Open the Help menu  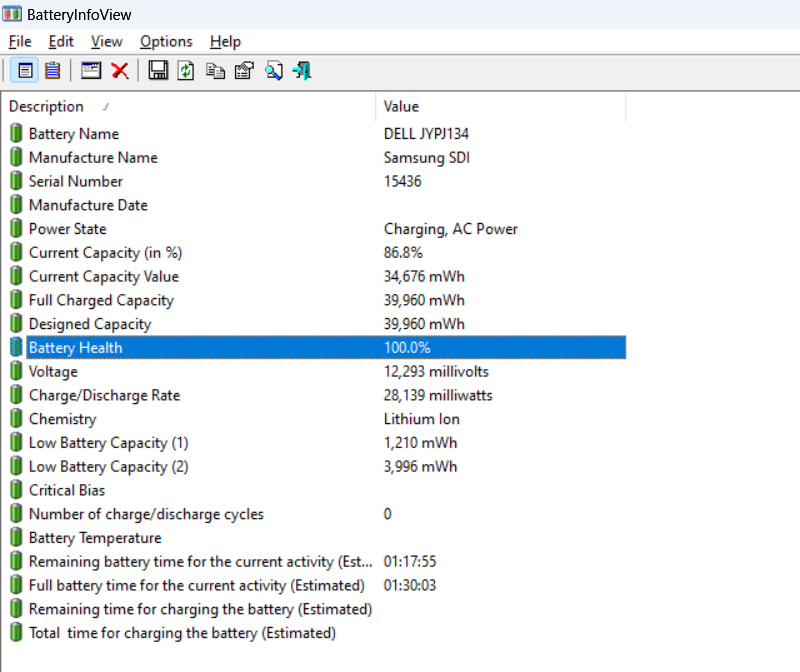[225, 41]
